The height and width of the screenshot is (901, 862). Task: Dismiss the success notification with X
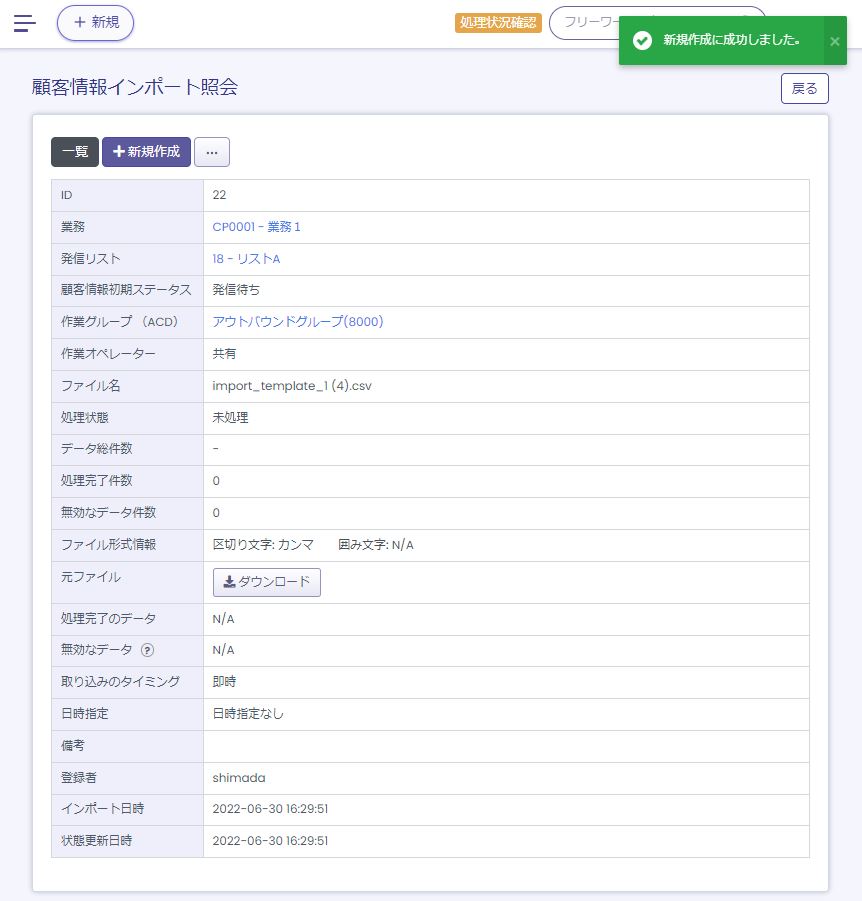pos(835,41)
